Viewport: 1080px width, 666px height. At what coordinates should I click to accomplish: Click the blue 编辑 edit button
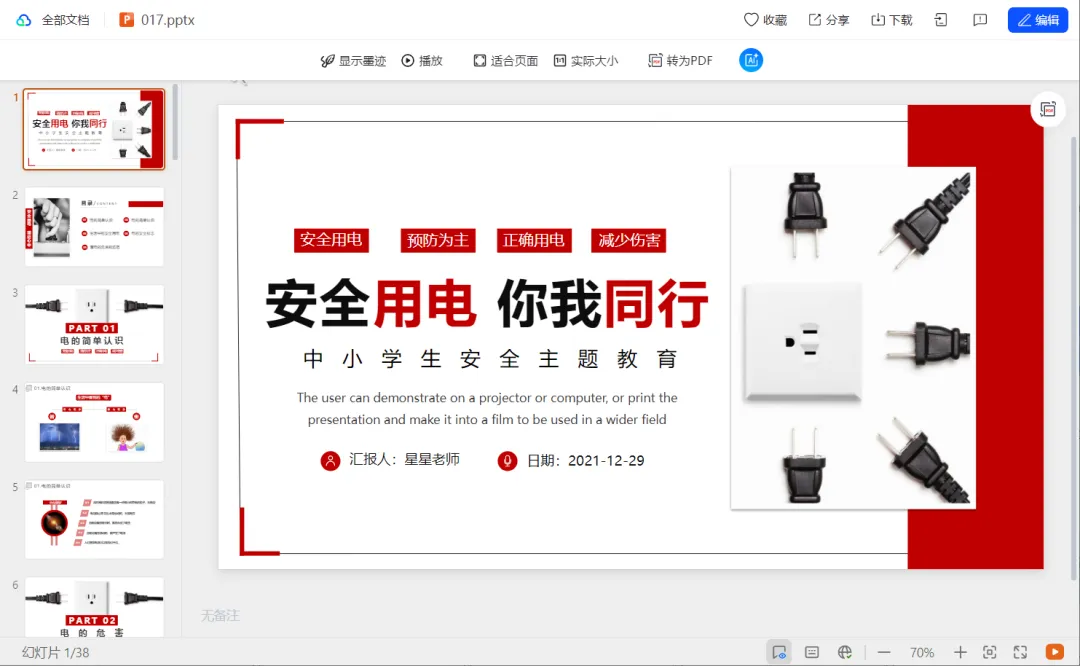click(1037, 20)
